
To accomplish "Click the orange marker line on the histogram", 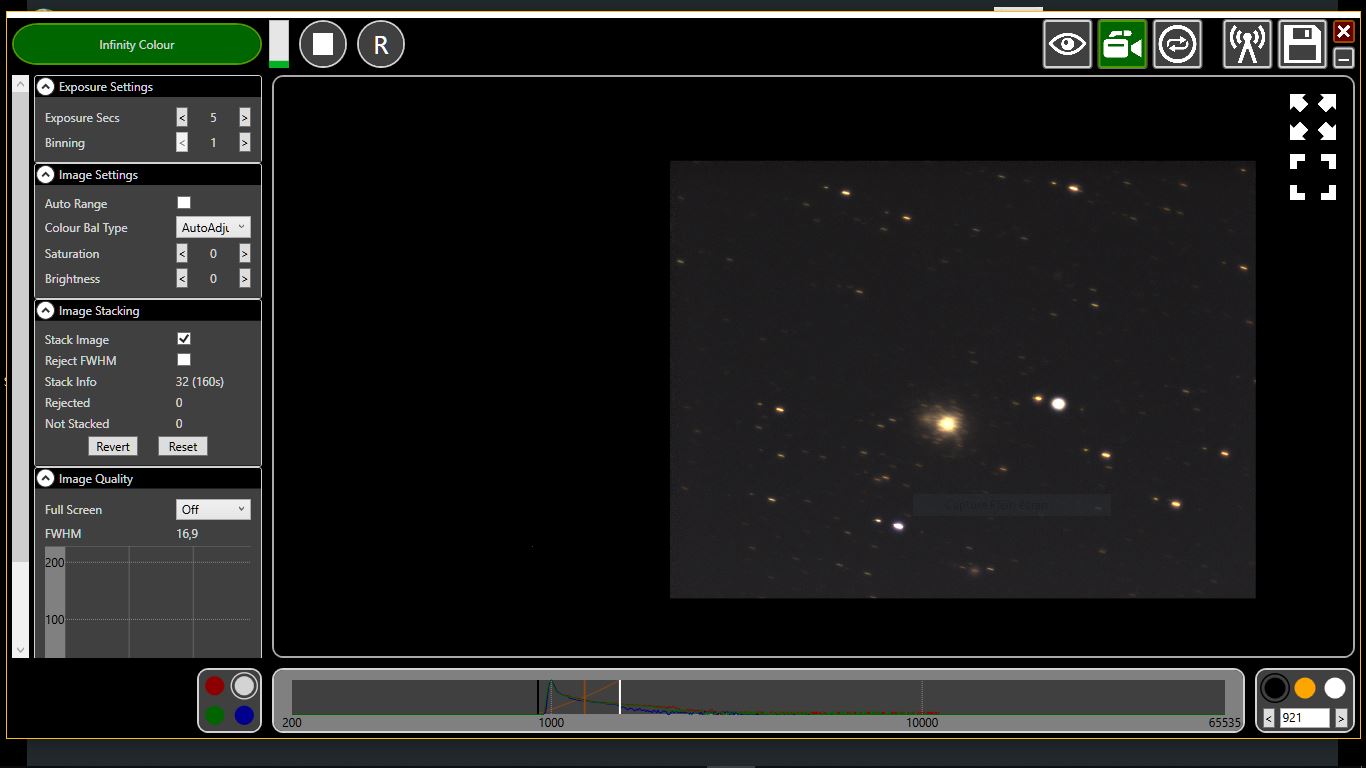I will 585,697.
